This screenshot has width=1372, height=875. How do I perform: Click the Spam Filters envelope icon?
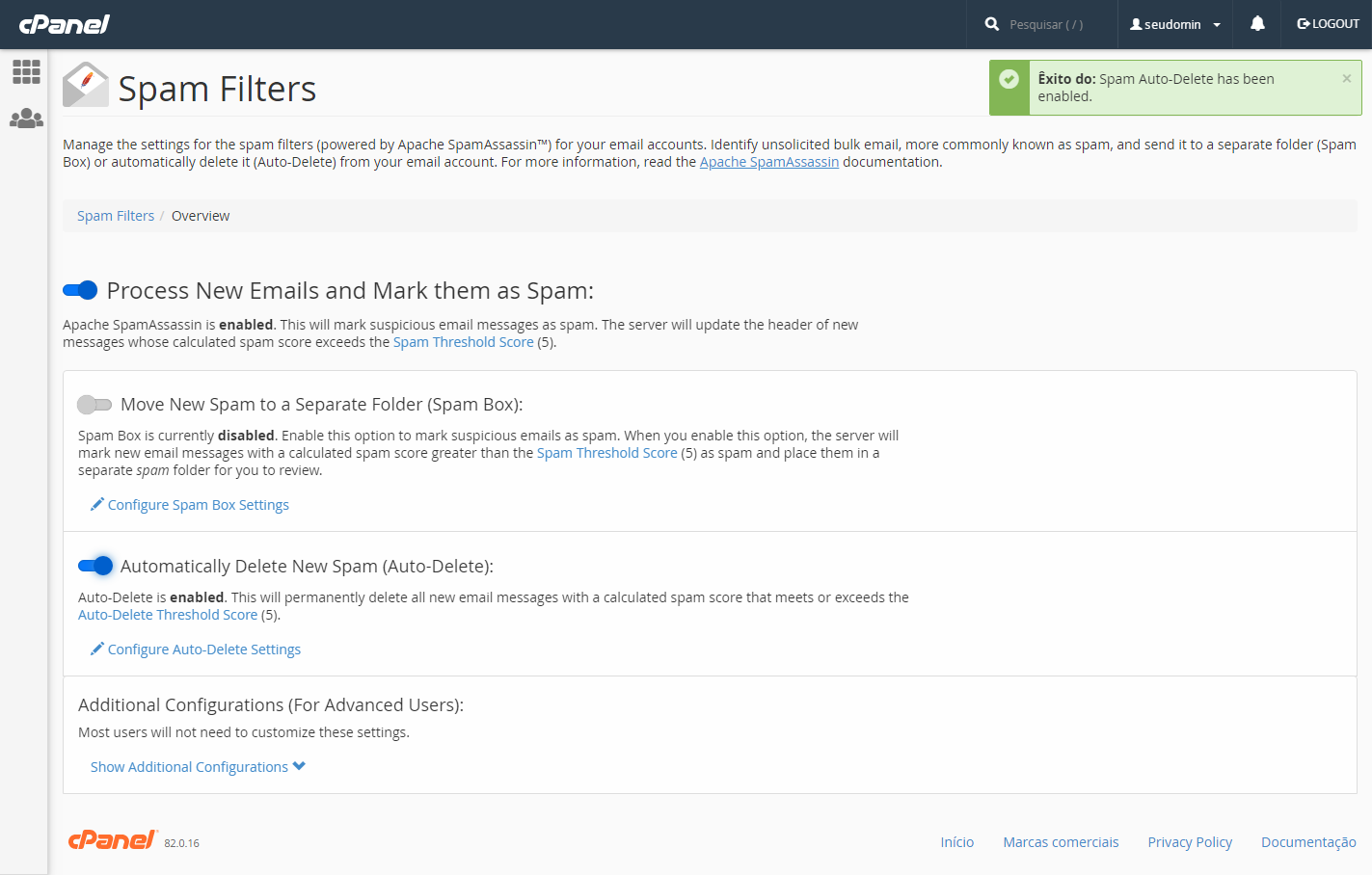(86, 85)
